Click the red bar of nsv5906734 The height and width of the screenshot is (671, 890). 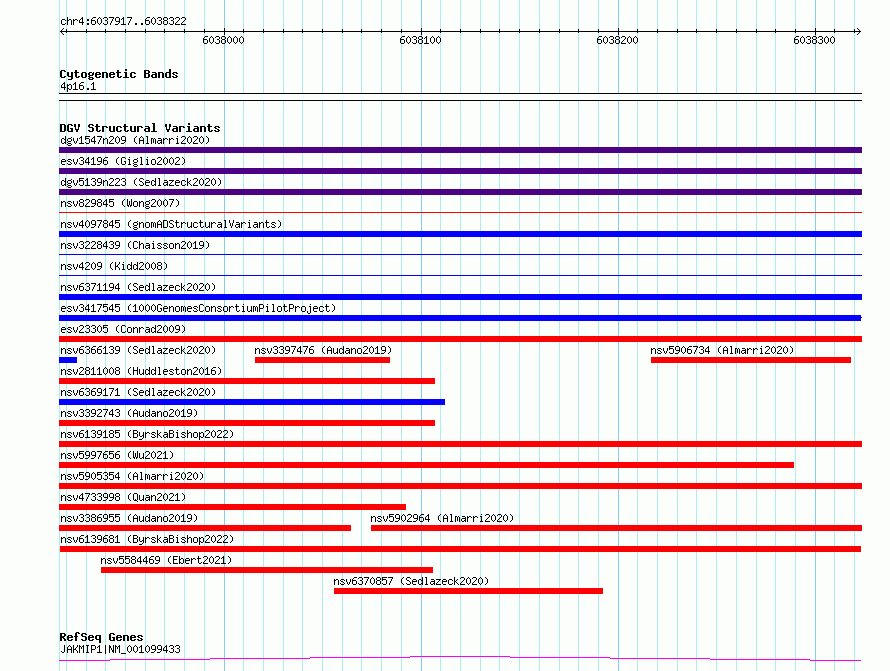tap(751, 360)
